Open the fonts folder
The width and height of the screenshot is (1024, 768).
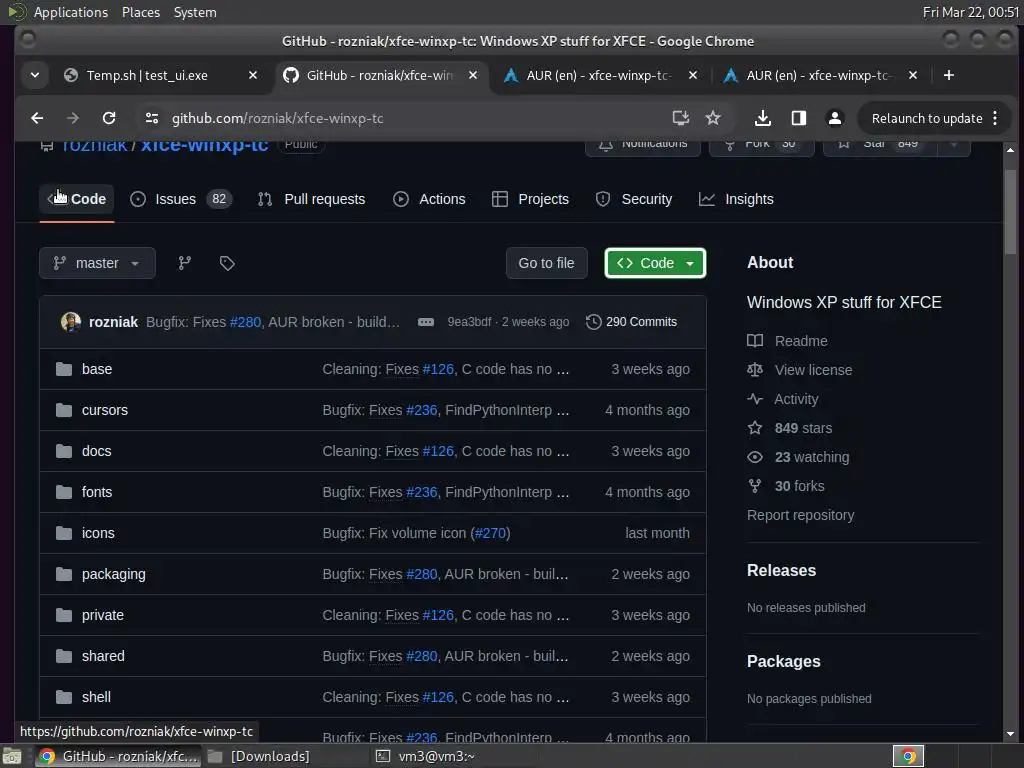click(x=97, y=492)
